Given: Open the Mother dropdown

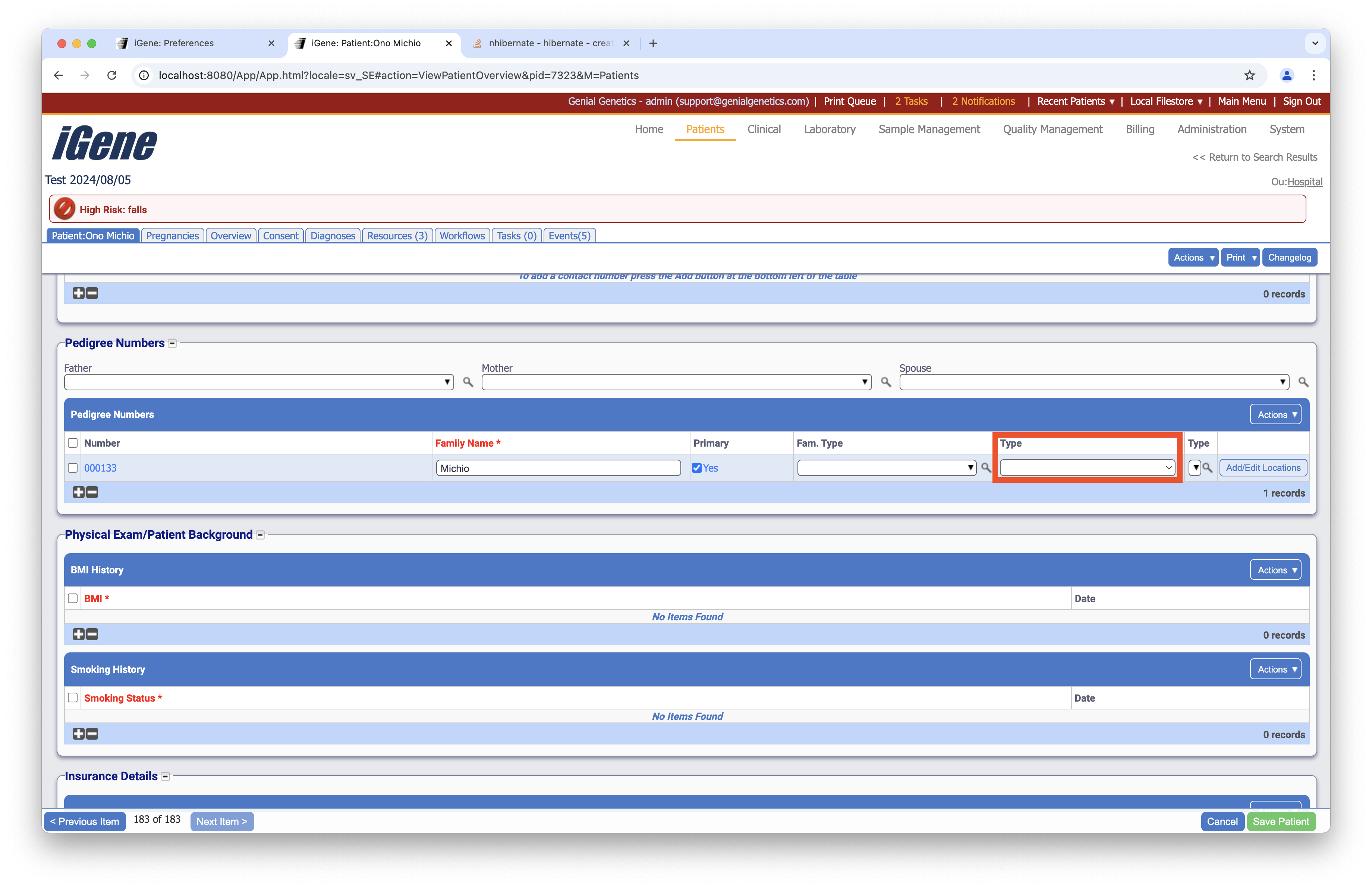Looking at the screenshot, I should click(x=676, y=382).
